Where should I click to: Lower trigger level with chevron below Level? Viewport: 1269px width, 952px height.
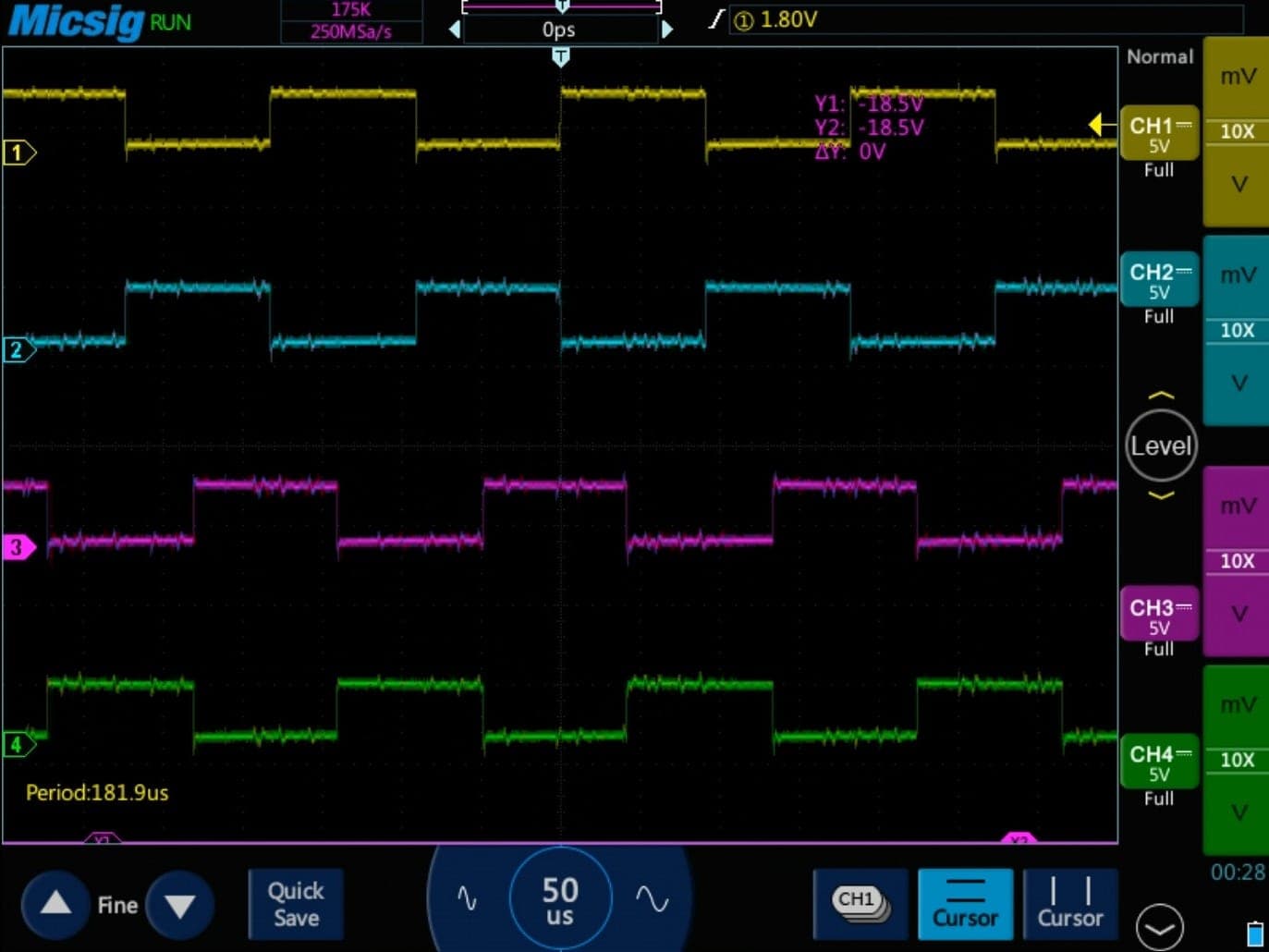(x=1161, y=496)
